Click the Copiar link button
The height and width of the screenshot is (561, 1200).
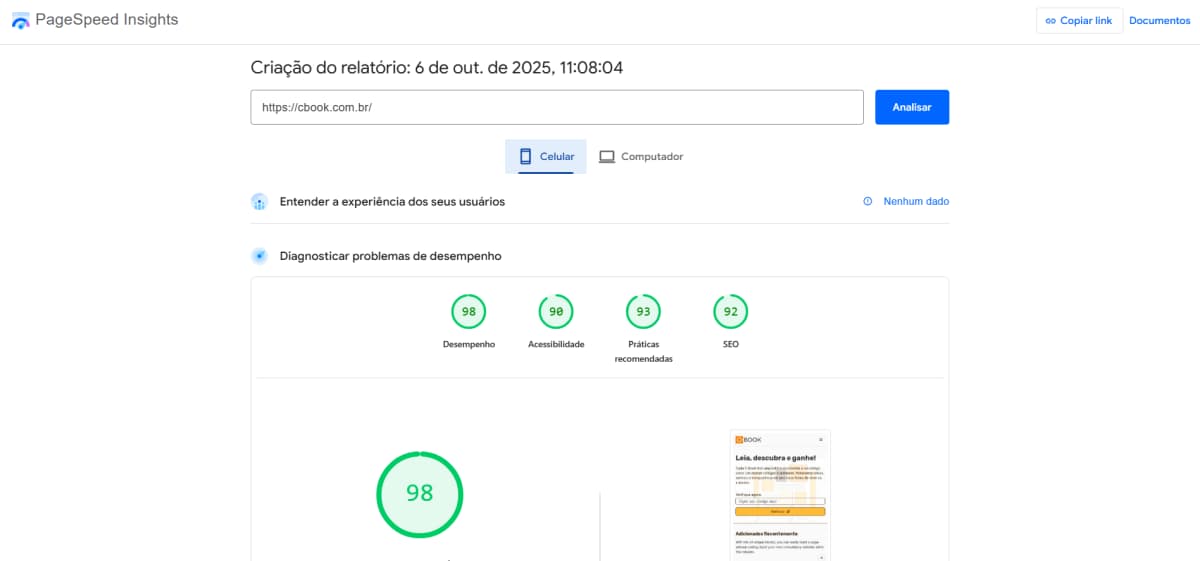tap(1079, 21)
